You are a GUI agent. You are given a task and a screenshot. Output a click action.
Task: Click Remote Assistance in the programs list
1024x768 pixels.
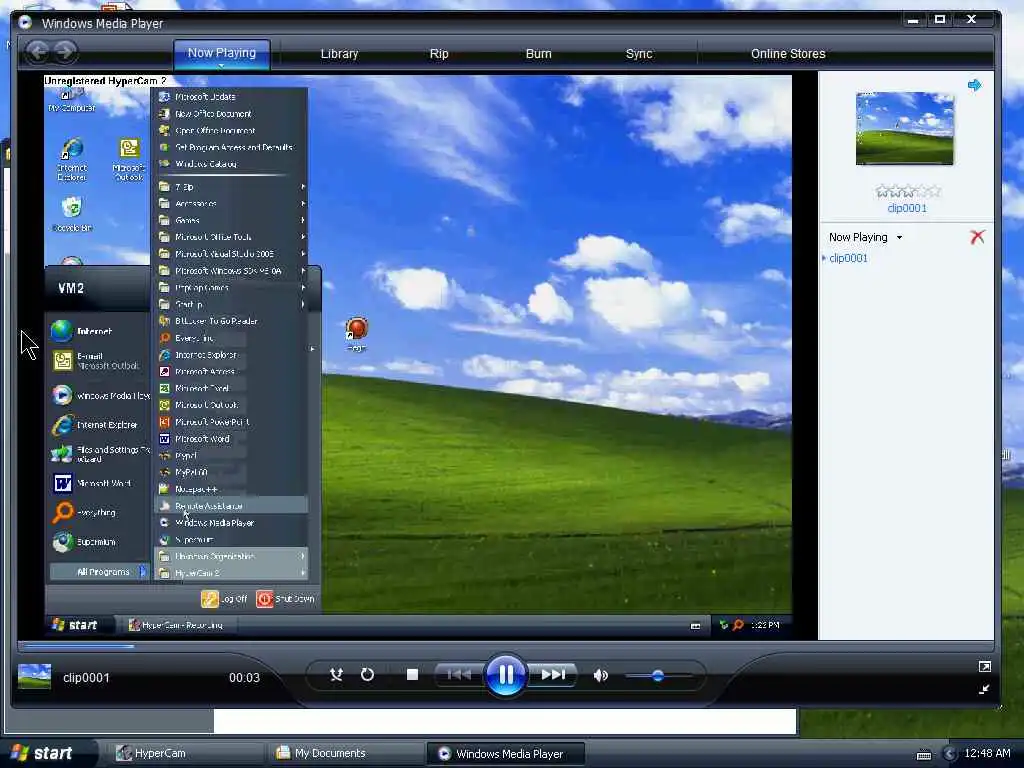pyautogui.click(x=231, y=506)
